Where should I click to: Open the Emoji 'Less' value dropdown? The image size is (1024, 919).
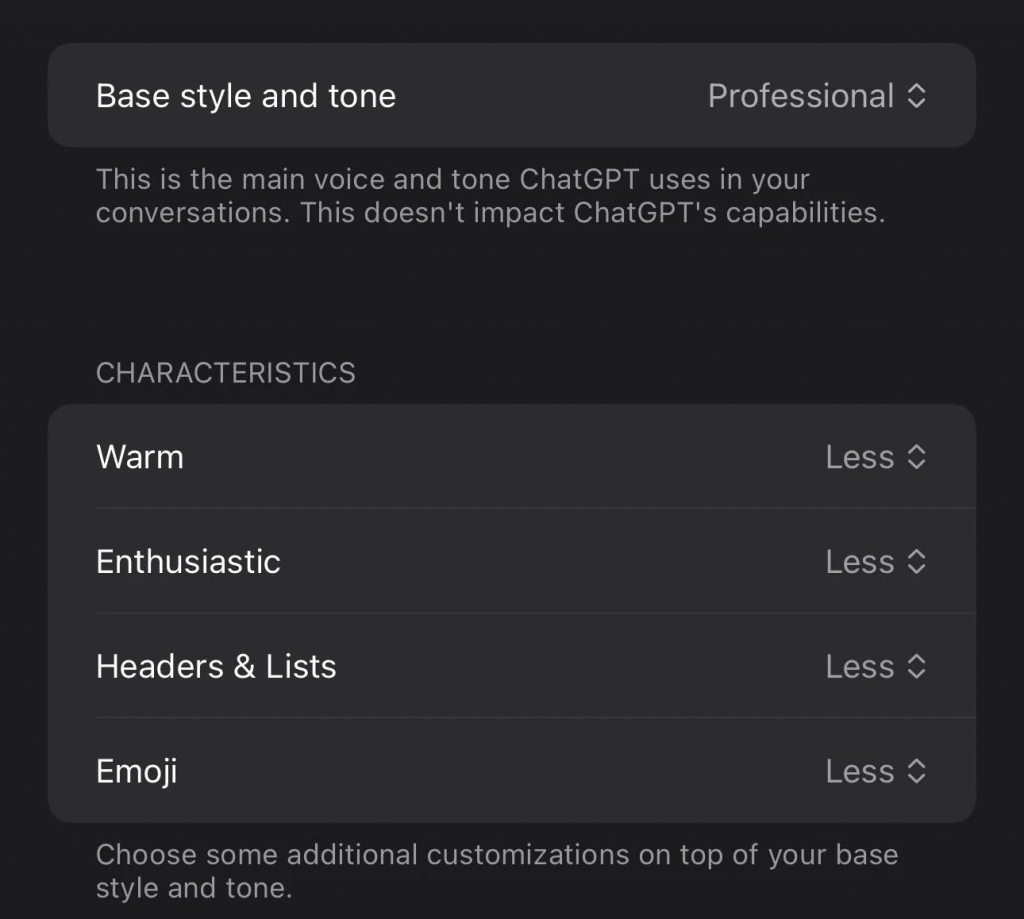point(859,771)
